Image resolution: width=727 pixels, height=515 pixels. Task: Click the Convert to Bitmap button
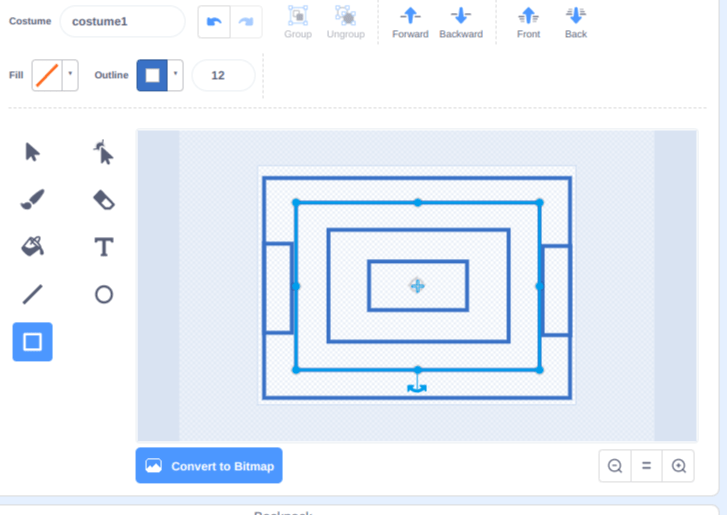209,466
